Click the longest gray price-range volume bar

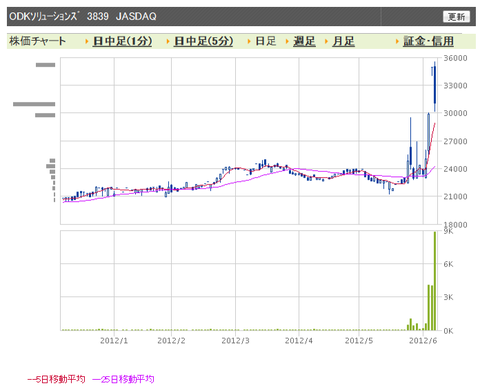(34, 104)
